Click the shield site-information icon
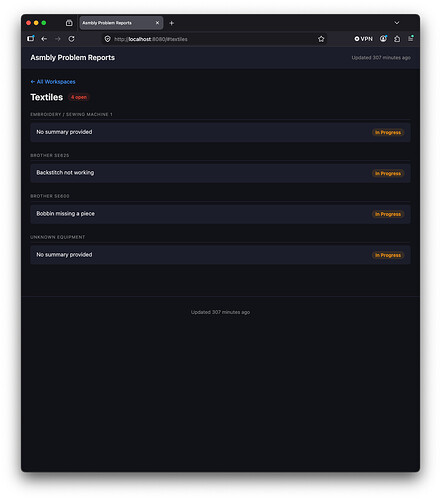This screenshot has width=440, height=500. coord(107,39)
